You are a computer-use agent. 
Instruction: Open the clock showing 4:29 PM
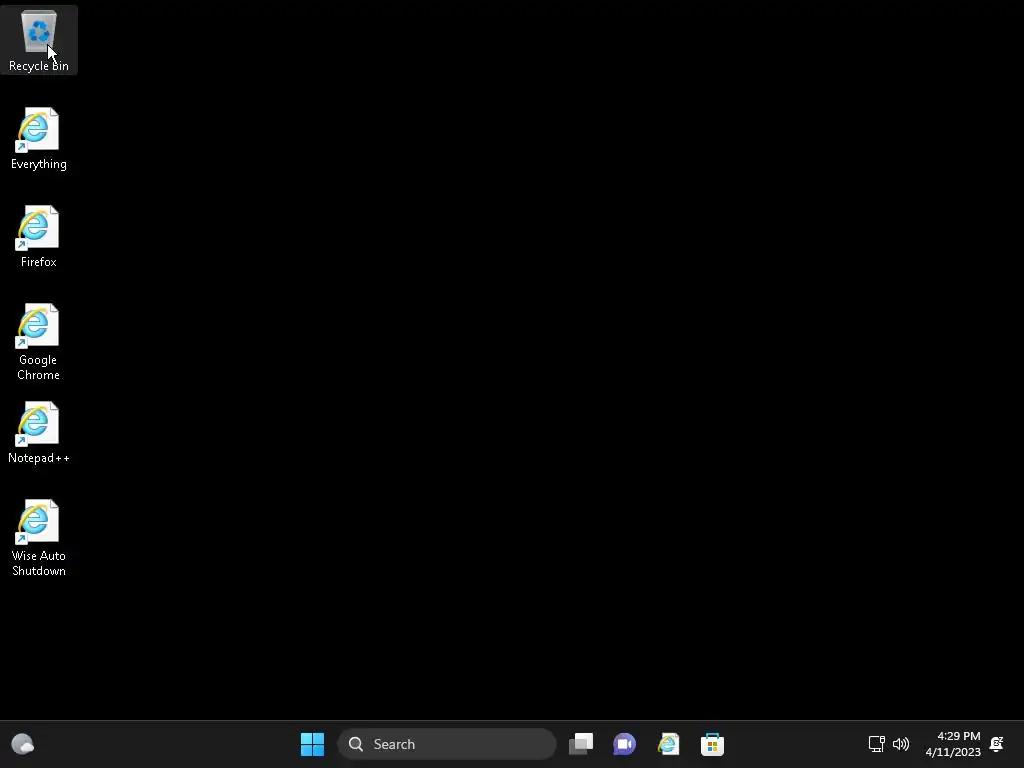(953, 744)
